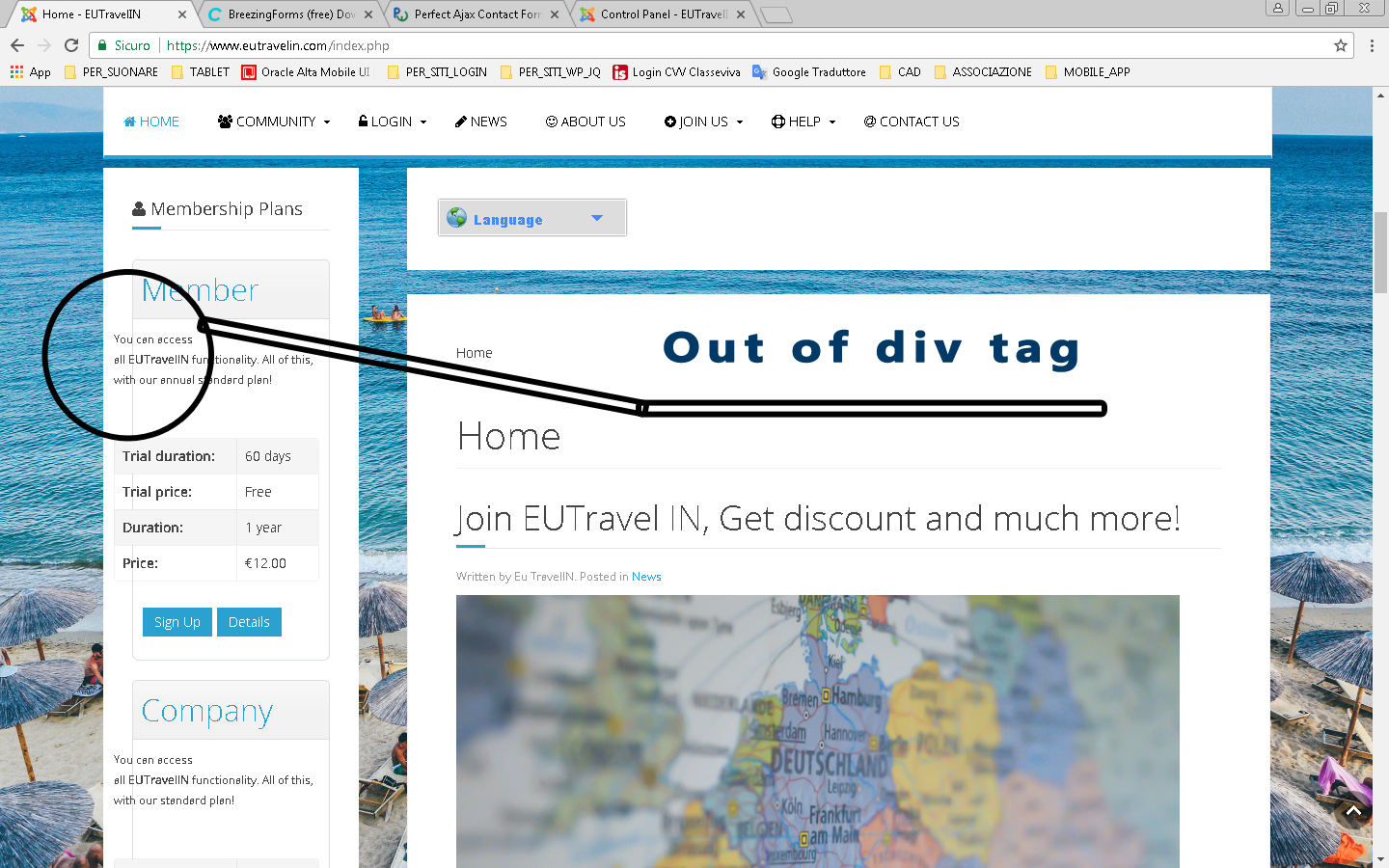Screen dimensions: 1389x868
Task: Open the ABOUT US menu item
Action: [586, 122]
